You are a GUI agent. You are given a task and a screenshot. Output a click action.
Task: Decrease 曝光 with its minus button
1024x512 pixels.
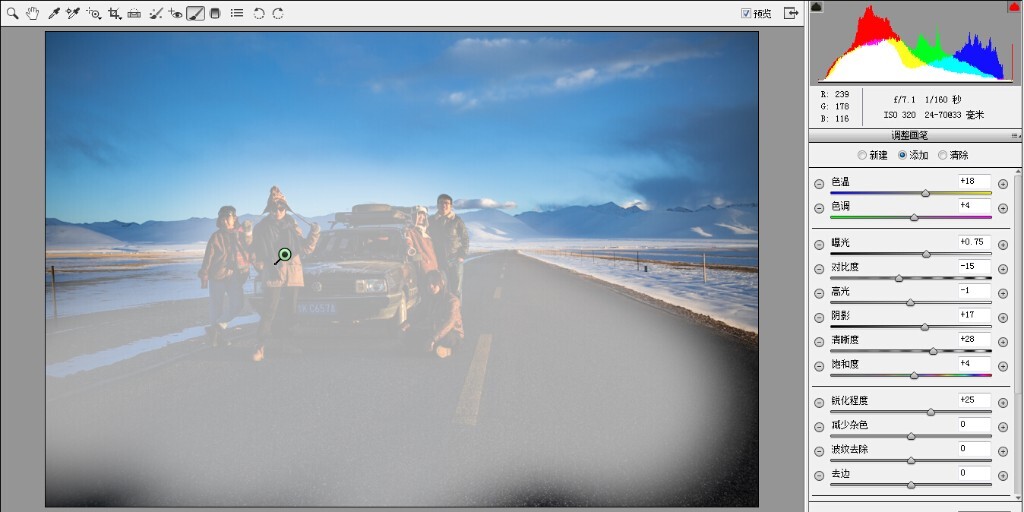click(x=819, y=245)
